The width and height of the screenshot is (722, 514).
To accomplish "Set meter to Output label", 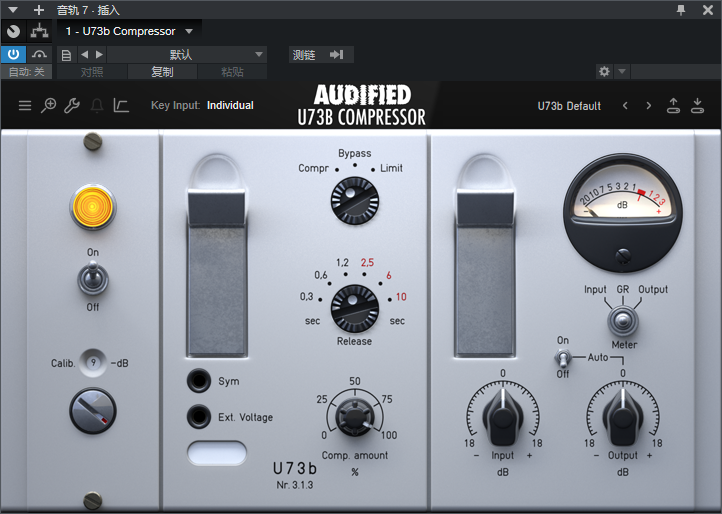I will pyautogui.click(x=653, y=289).
